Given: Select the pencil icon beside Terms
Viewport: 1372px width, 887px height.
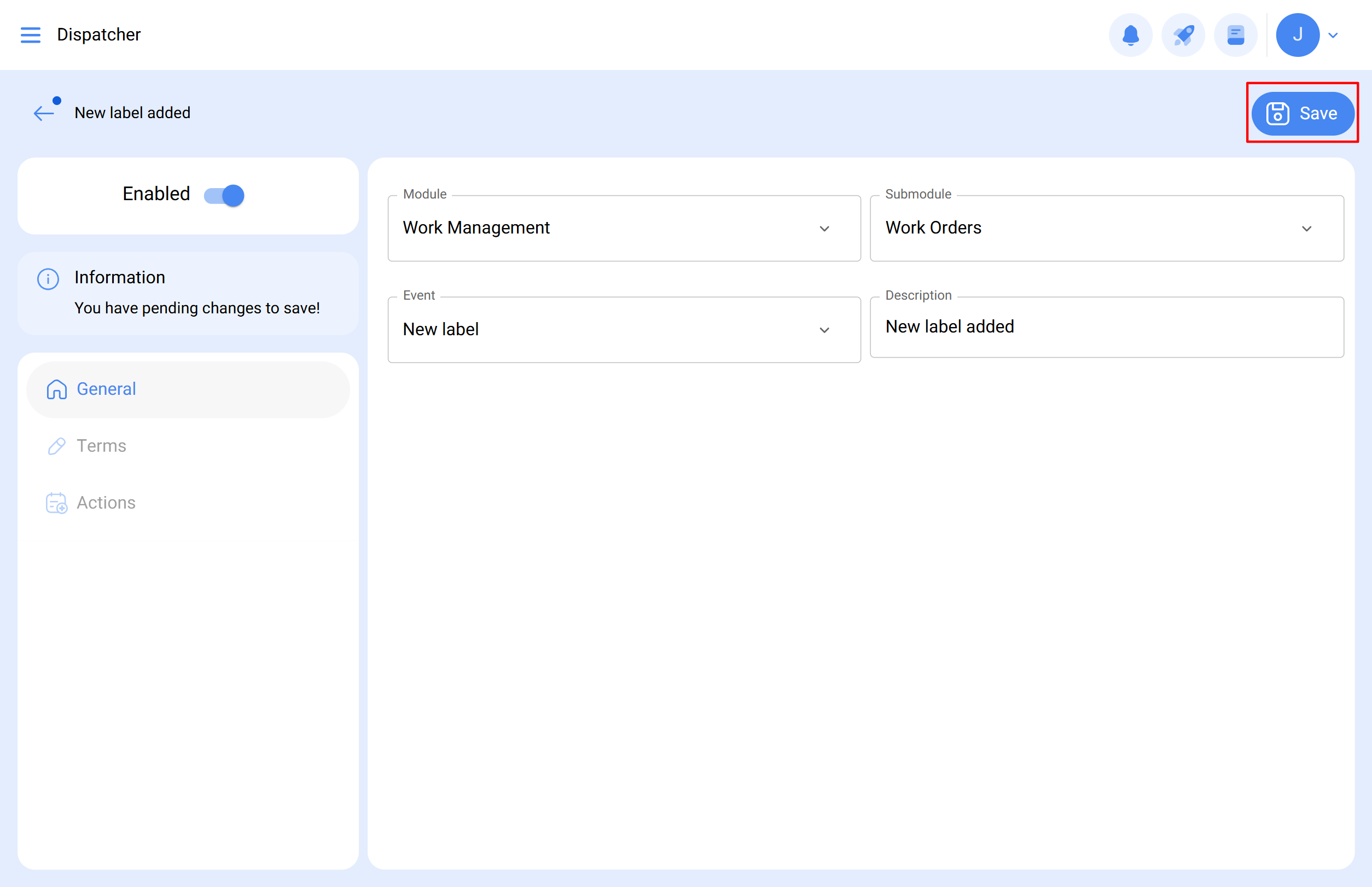Looking at the screenshot, I should point(56,446).
